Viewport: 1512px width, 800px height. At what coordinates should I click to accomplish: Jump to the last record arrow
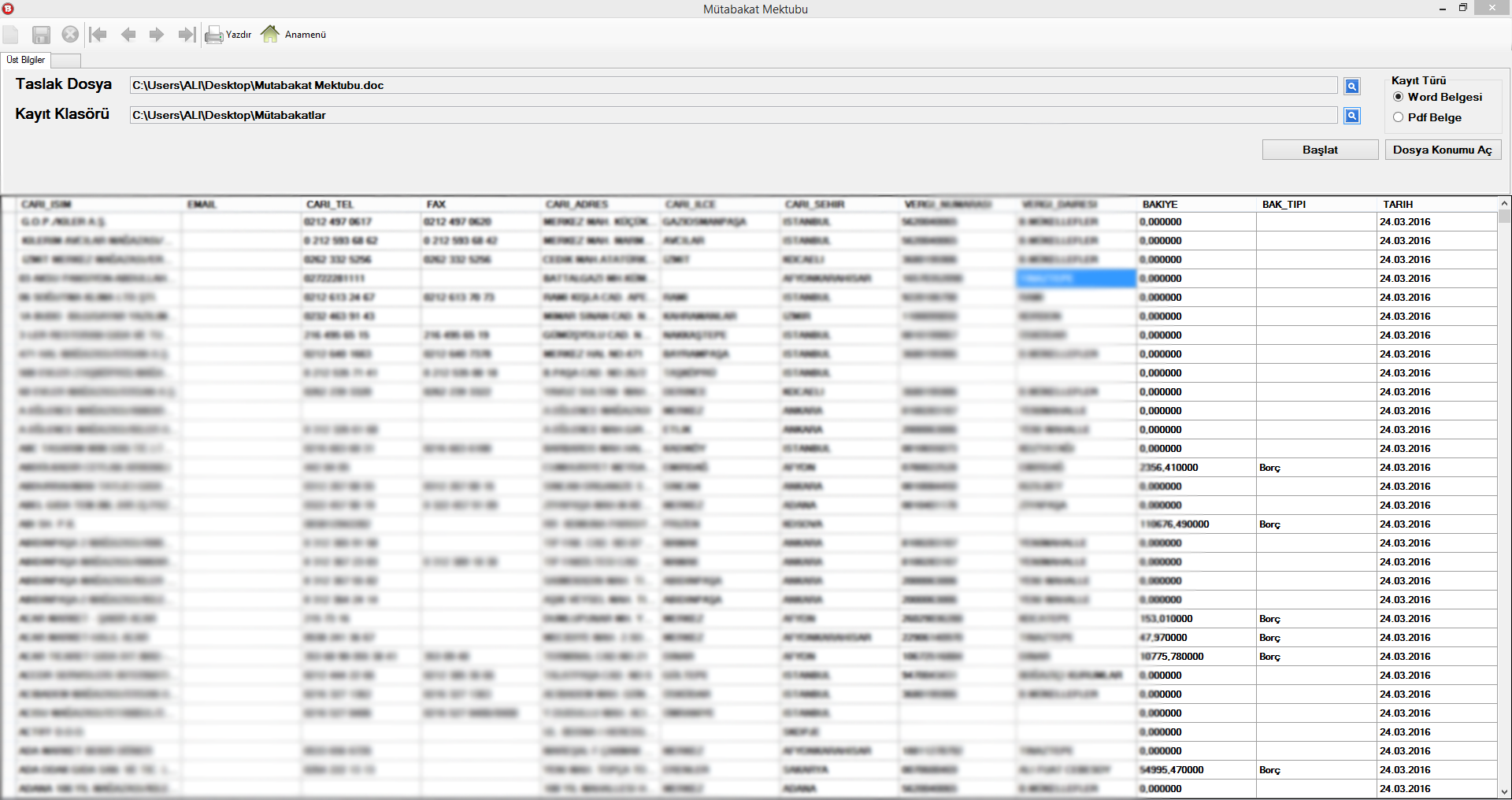pos(186,35)
